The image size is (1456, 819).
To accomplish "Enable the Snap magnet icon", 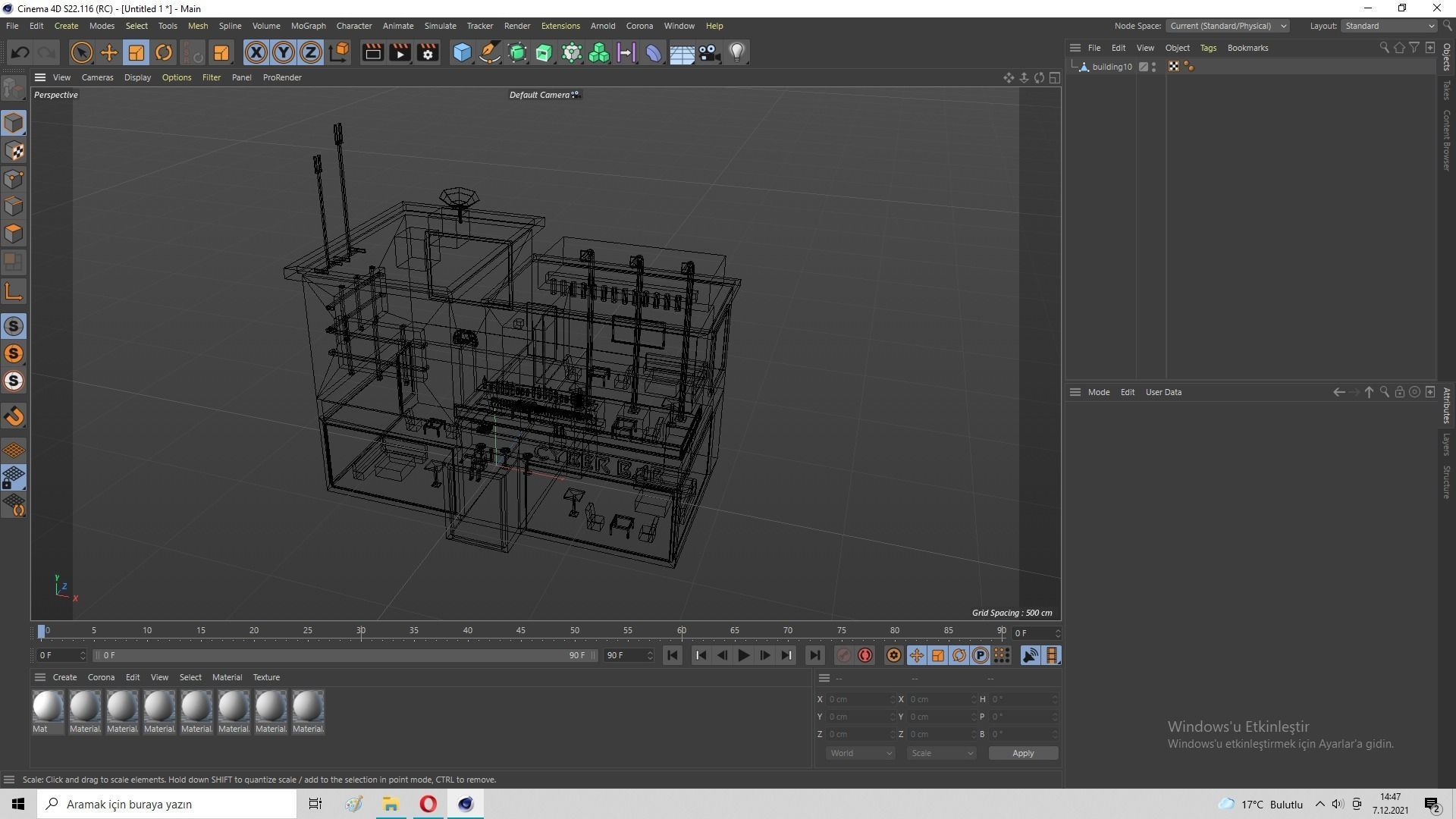I will point(14,416).
